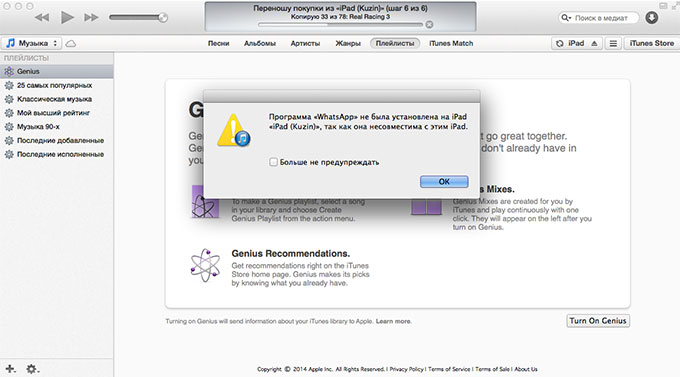Open the Terms of Service link
The height and width of the screenshot is (377, 680).
tap(449, 369)
